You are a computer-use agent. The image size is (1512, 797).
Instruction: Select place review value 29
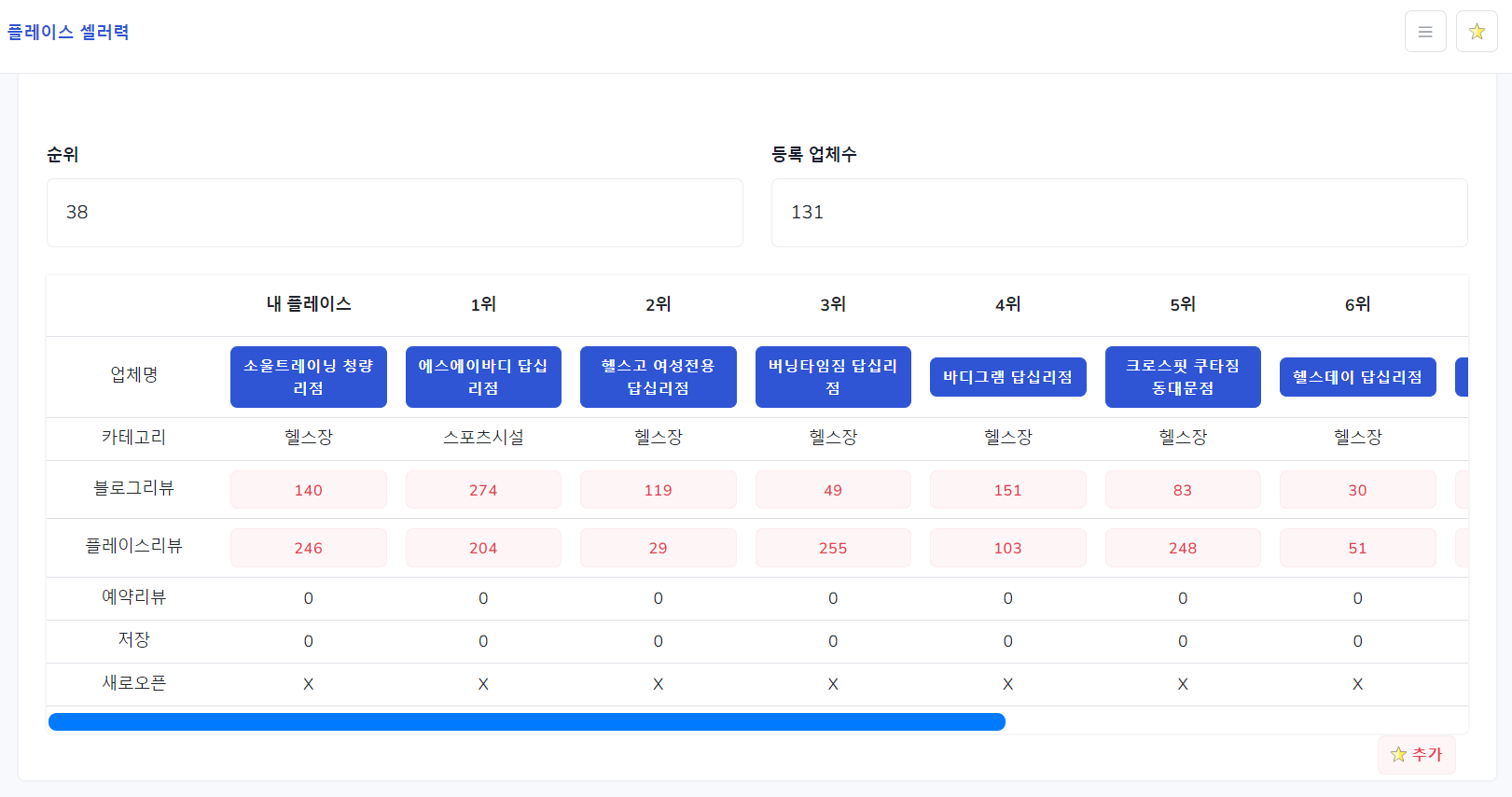point(659,548)
